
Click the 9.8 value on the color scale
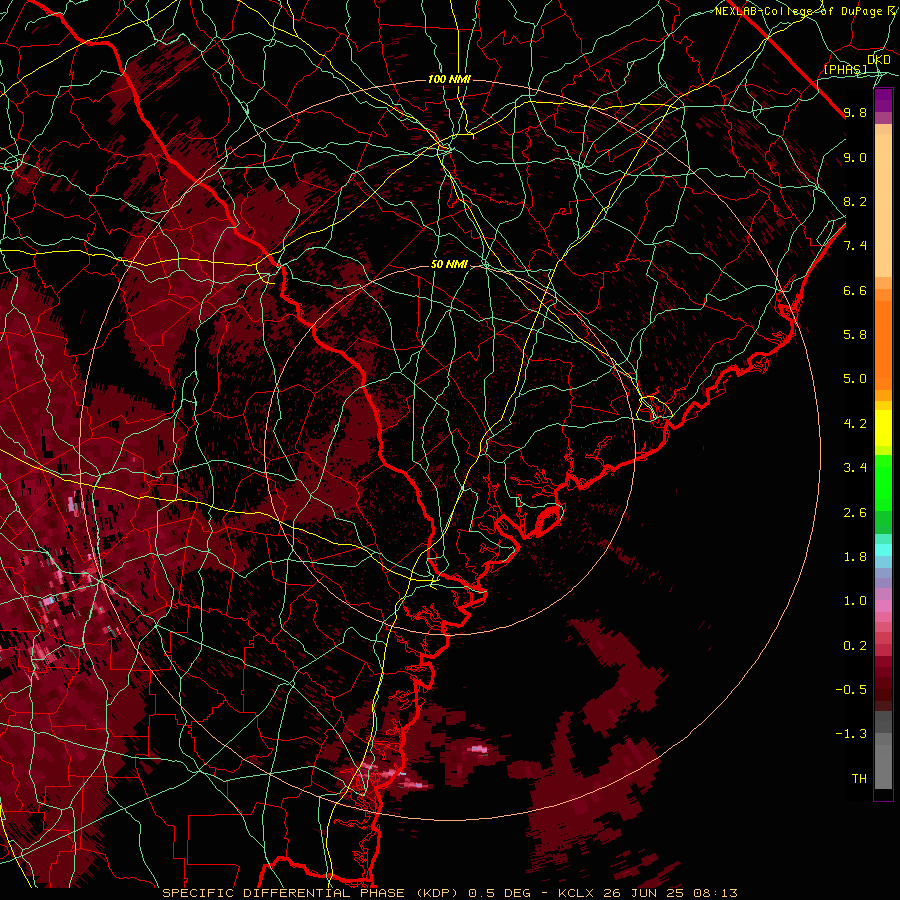pos(855,113)
